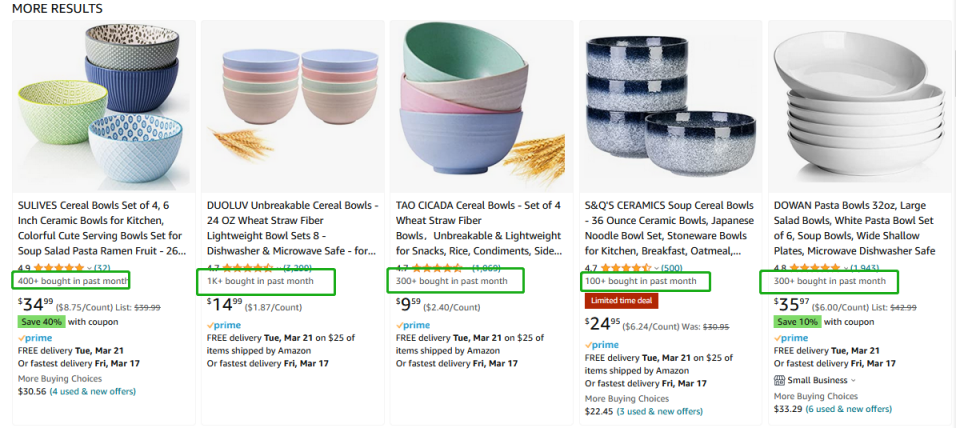Click the Prime logo under TAO CICADA bowls
The image size is (956, 428).
413,325
